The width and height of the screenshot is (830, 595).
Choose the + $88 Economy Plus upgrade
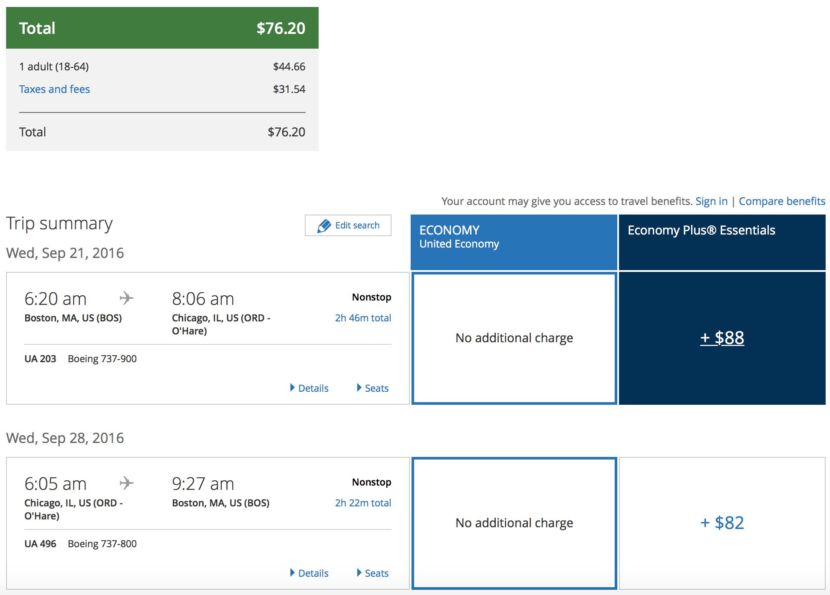(x=722, y=338)
